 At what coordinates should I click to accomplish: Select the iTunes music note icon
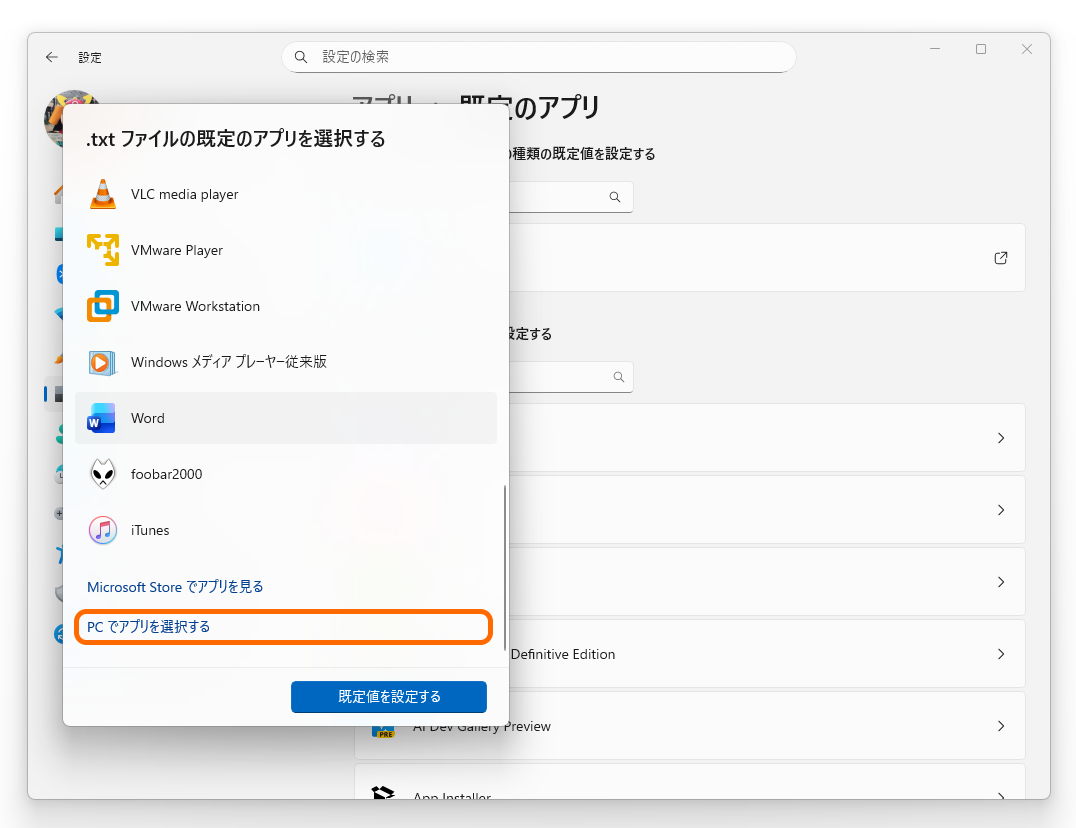[103, 529]
